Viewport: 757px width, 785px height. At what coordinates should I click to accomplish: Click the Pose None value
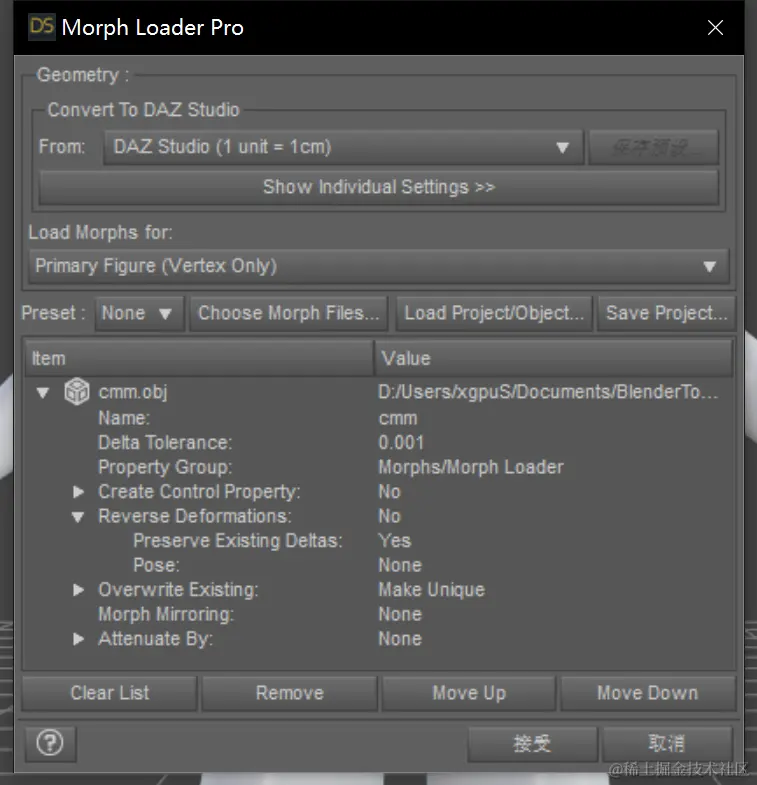400,565
